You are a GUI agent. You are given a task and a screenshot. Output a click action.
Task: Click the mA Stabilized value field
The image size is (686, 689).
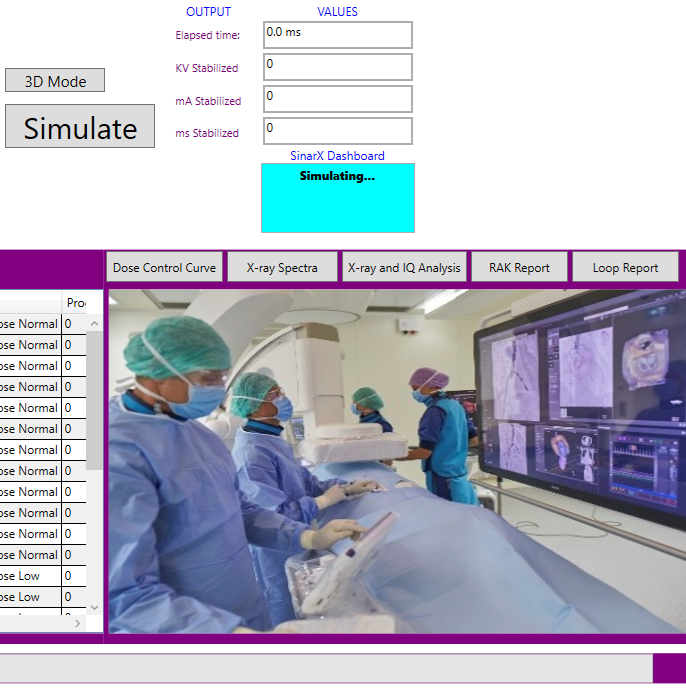pos(338,99)
